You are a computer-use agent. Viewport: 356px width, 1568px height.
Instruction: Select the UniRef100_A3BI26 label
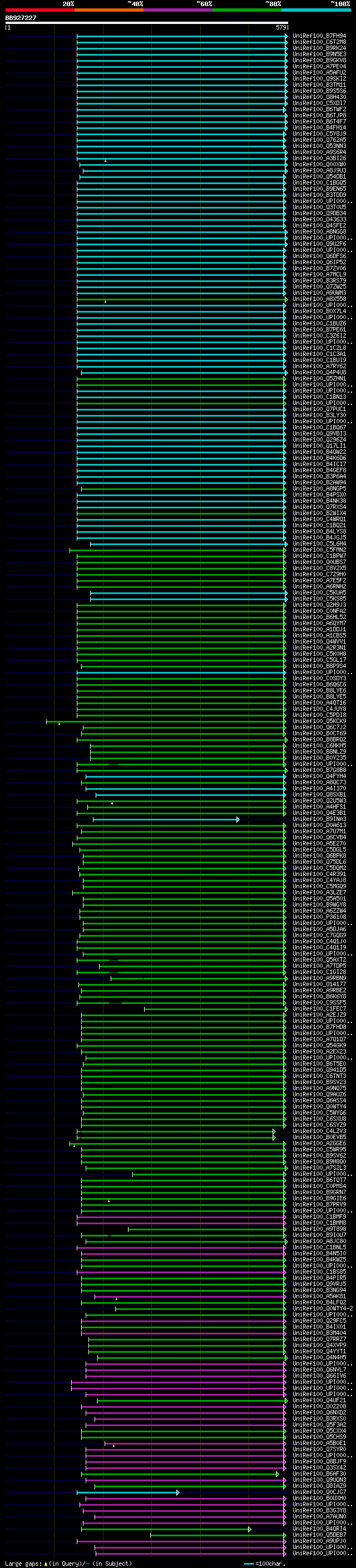click(319, 159)
